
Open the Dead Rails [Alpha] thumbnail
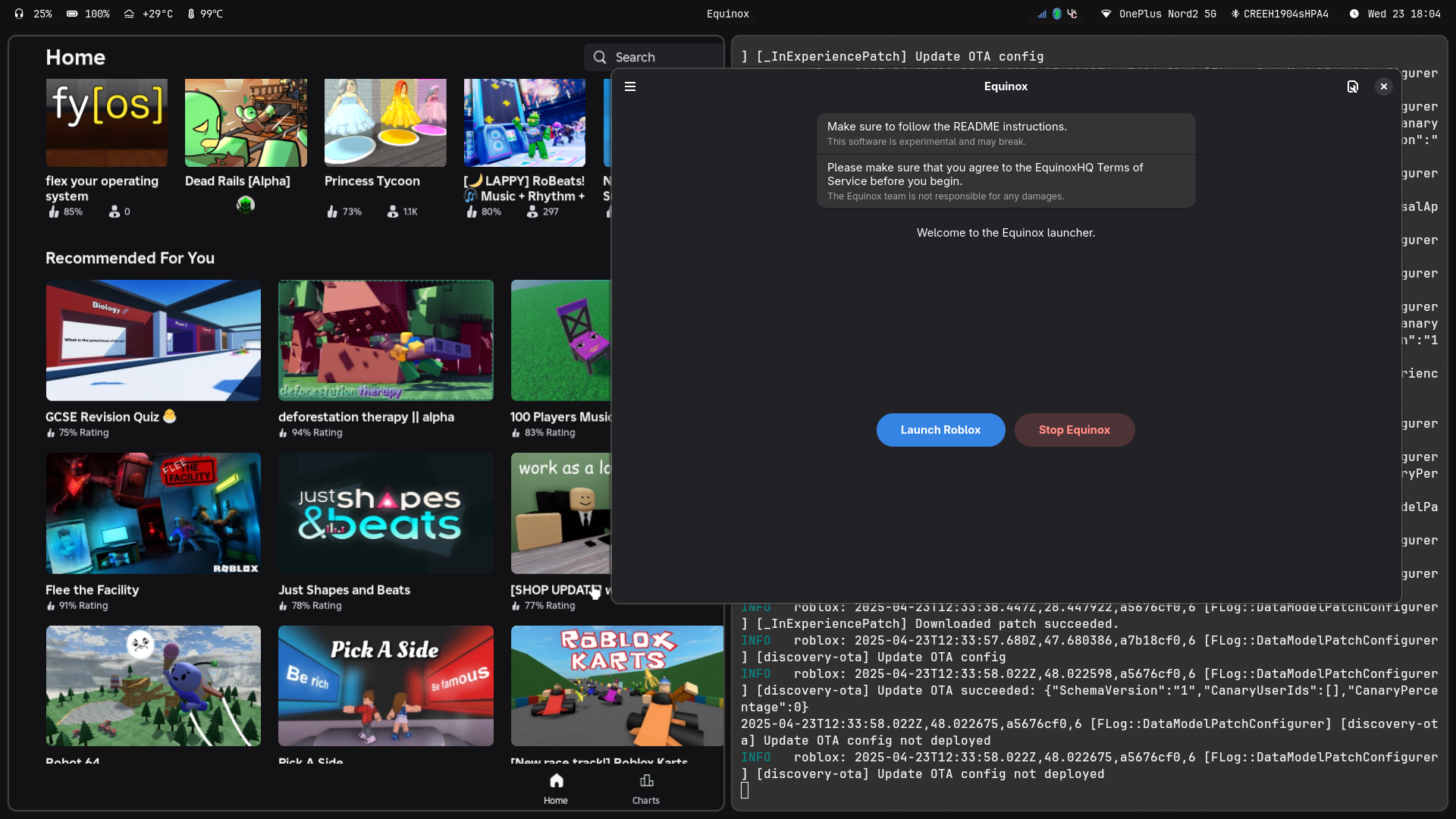(x=246, y=123)
